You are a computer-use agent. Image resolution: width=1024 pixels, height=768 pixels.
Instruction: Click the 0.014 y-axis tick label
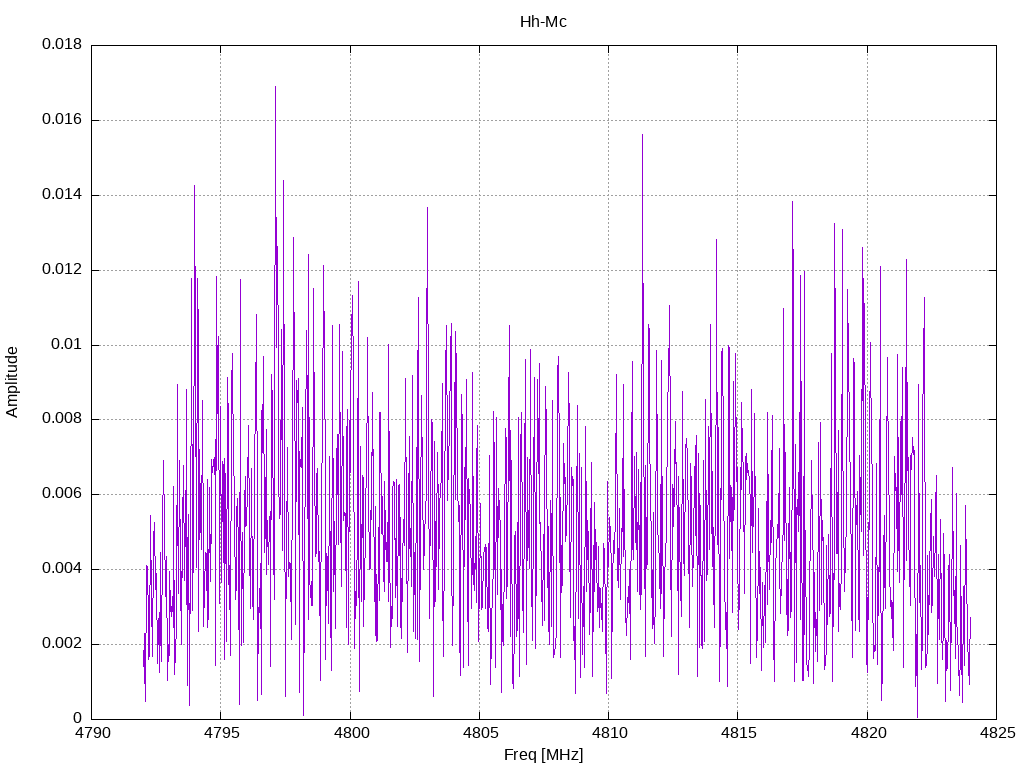point(62,195)
